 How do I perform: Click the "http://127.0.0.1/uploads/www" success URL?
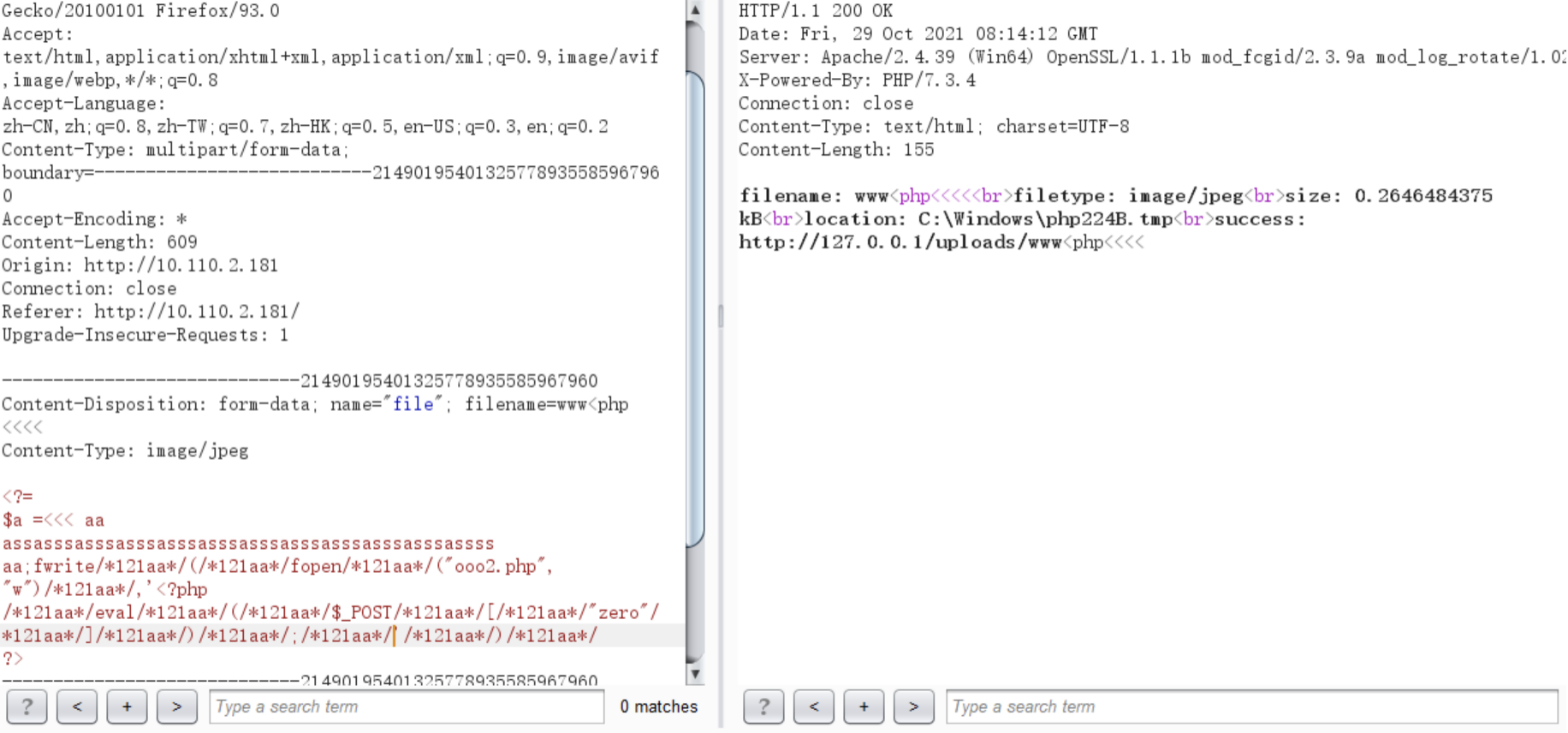click(900, 242)
